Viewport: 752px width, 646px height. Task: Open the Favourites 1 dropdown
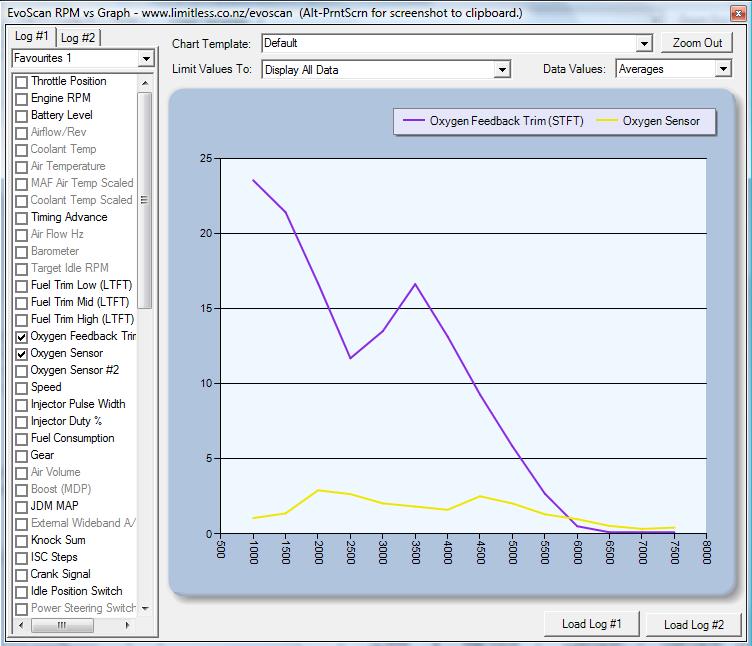coord(146,59)
